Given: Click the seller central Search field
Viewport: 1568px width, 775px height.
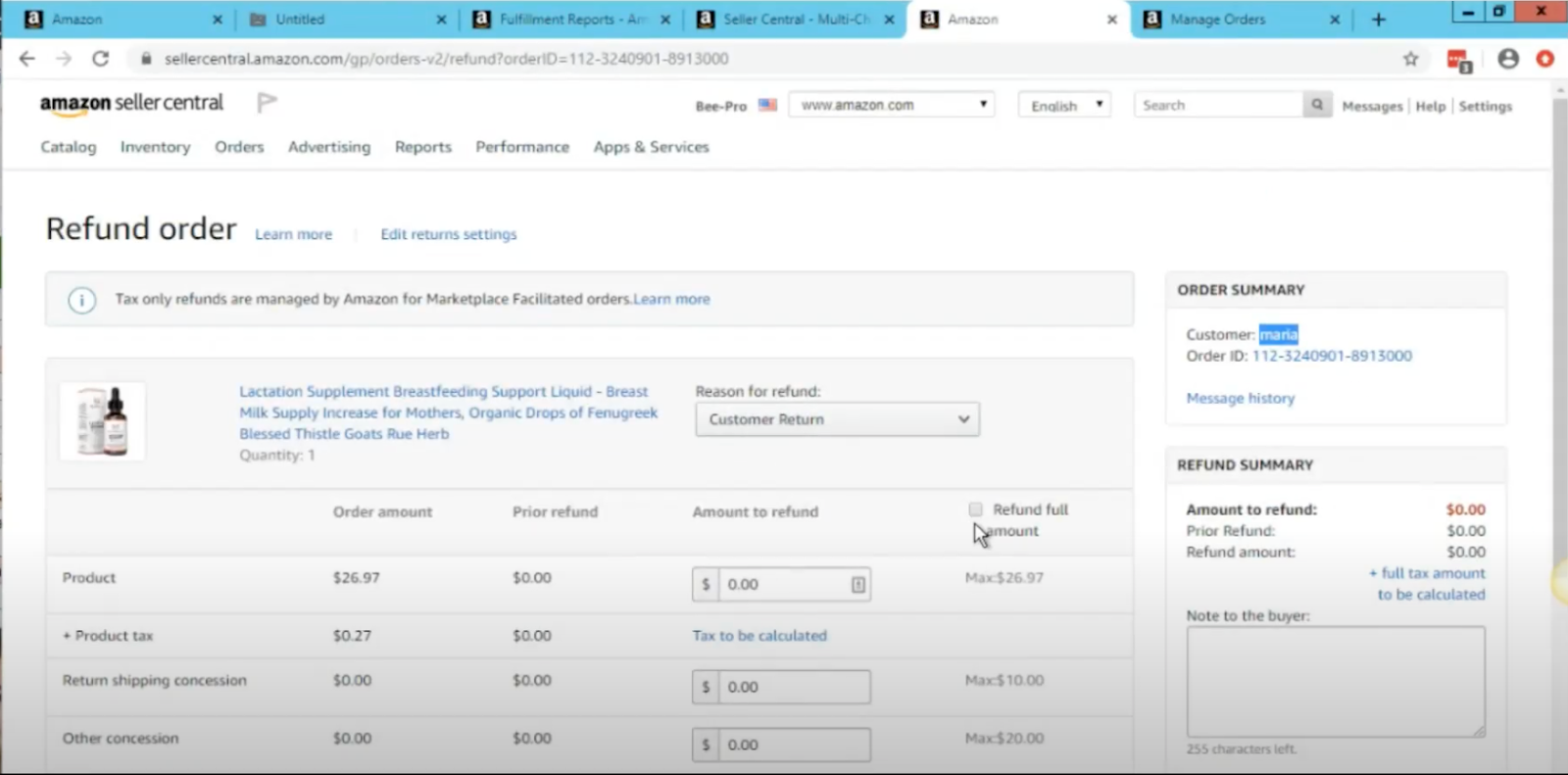Looking at the screenshot, I should (1218, 105).
